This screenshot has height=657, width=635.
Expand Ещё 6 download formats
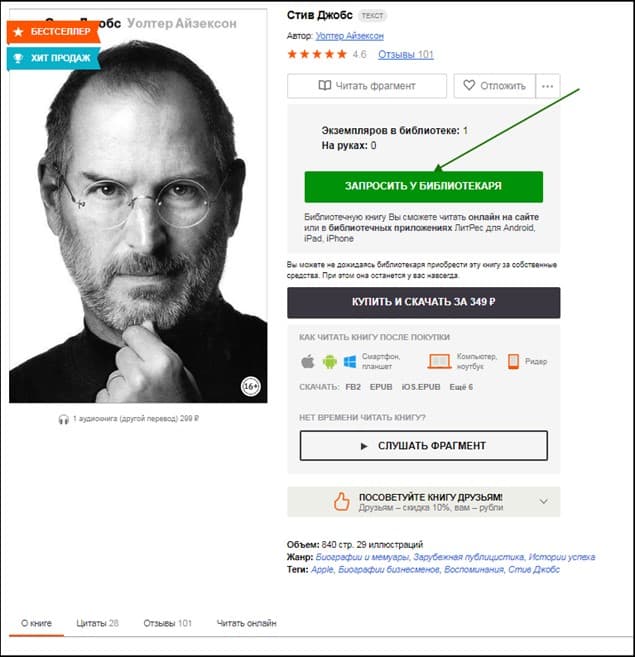pos(461,387)
